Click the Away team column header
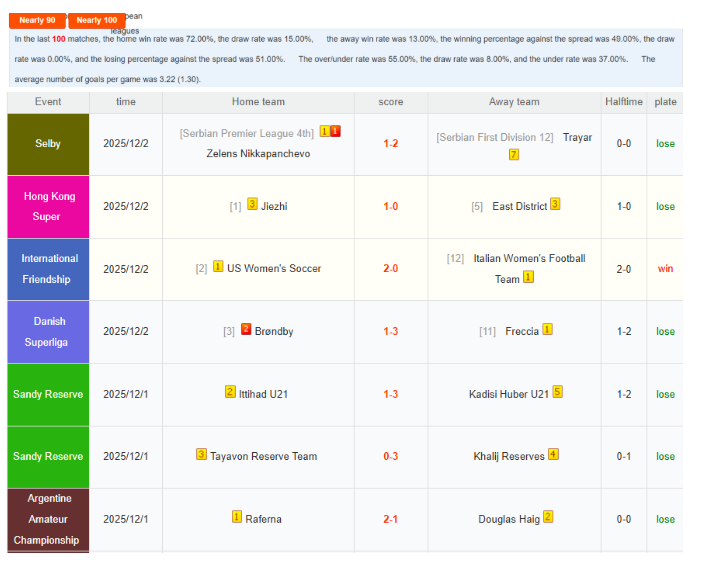 (514, 102)
